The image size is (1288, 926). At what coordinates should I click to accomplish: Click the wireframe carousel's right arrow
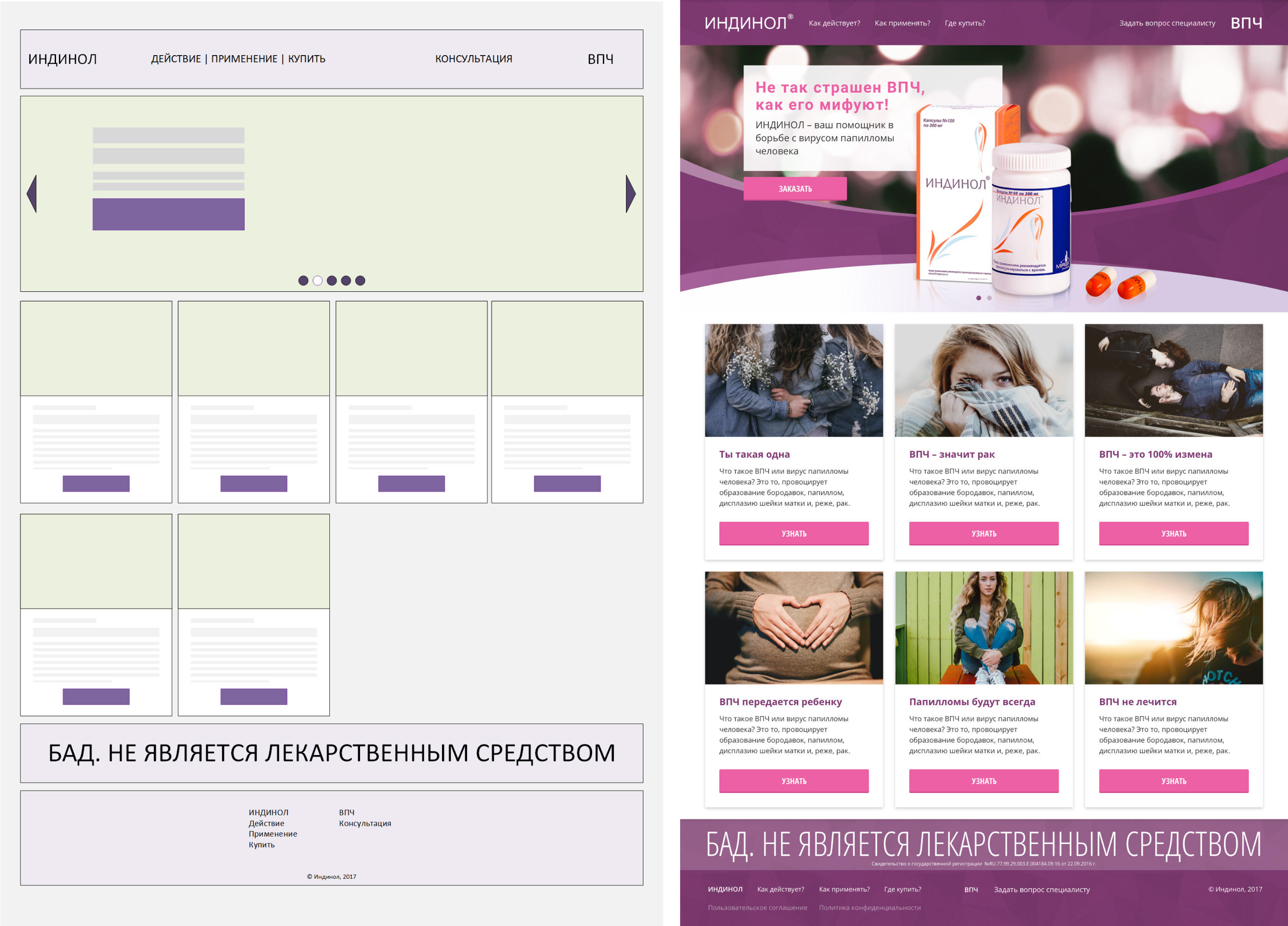(x=631, y=194)
